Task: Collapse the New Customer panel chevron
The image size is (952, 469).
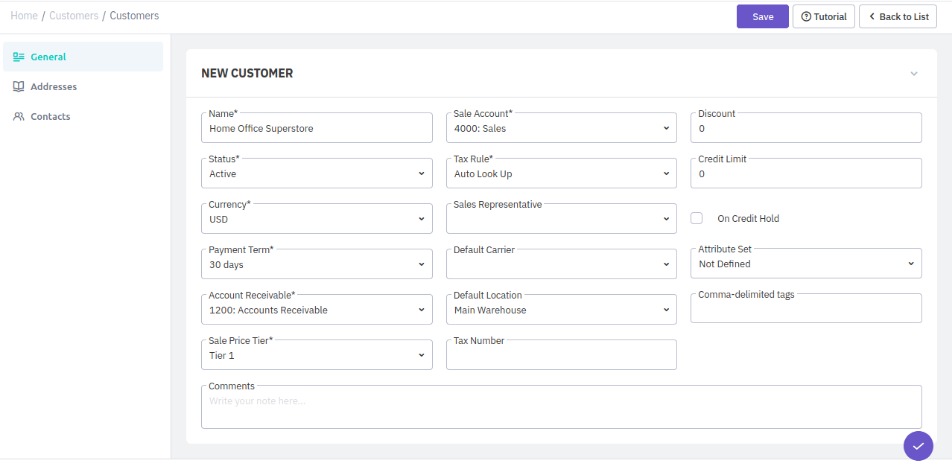Action: [913, 74]
